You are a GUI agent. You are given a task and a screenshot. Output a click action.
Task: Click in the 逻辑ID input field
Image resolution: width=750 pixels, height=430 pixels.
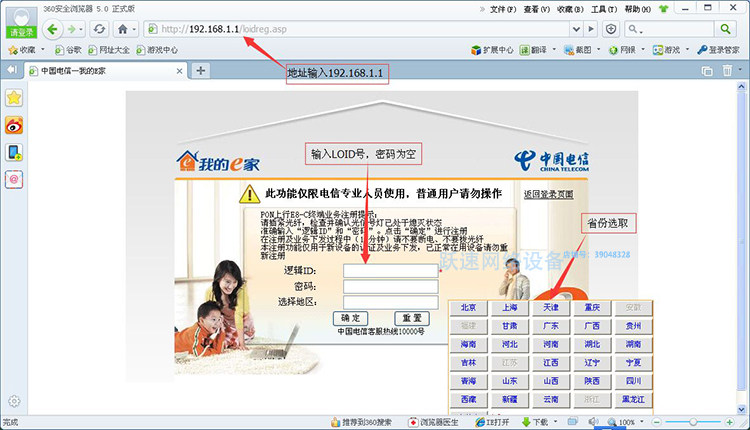pyautogui.click(x=391, y=271)
